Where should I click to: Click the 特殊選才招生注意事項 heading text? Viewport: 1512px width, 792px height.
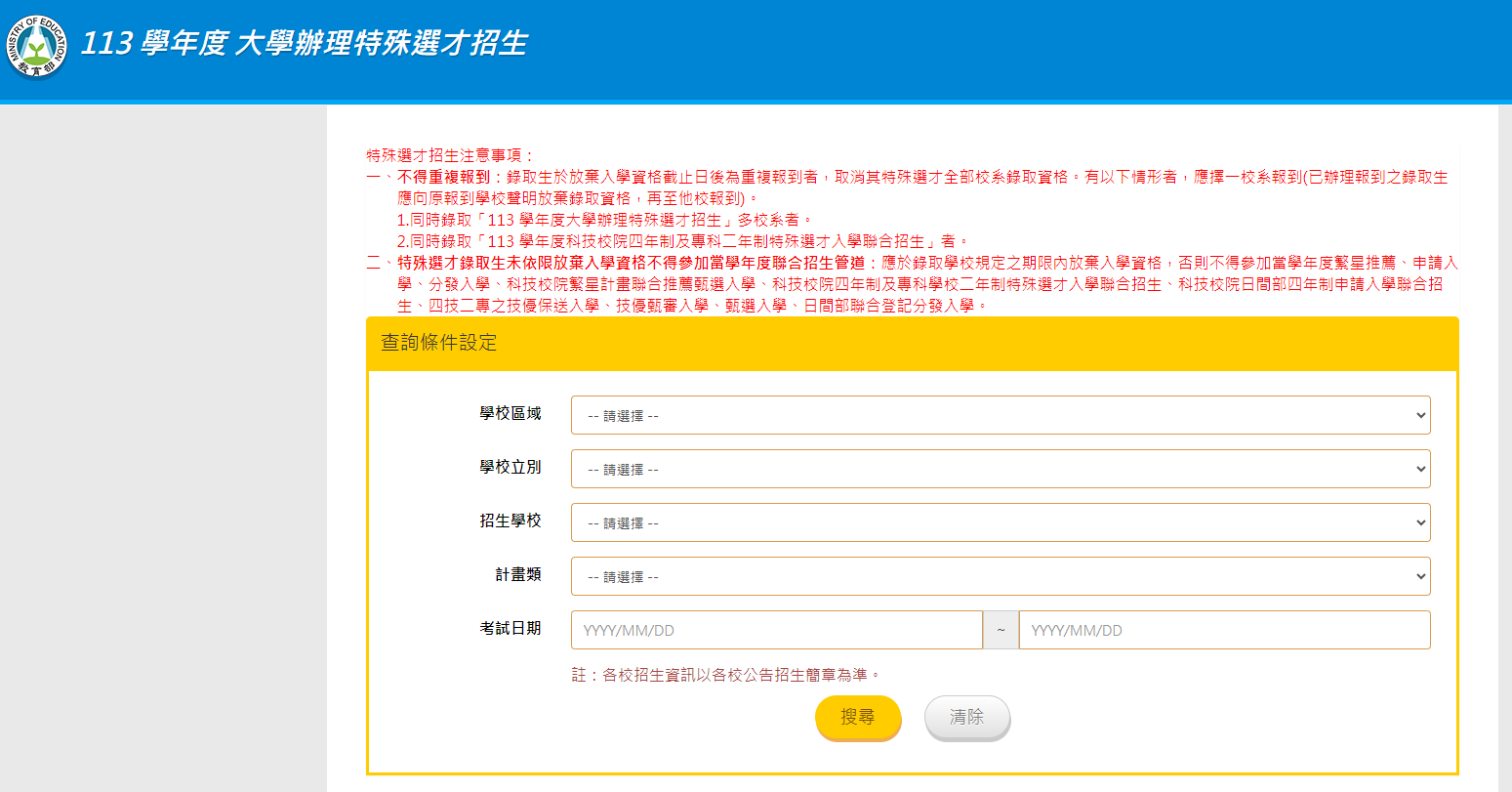[450, 155]
